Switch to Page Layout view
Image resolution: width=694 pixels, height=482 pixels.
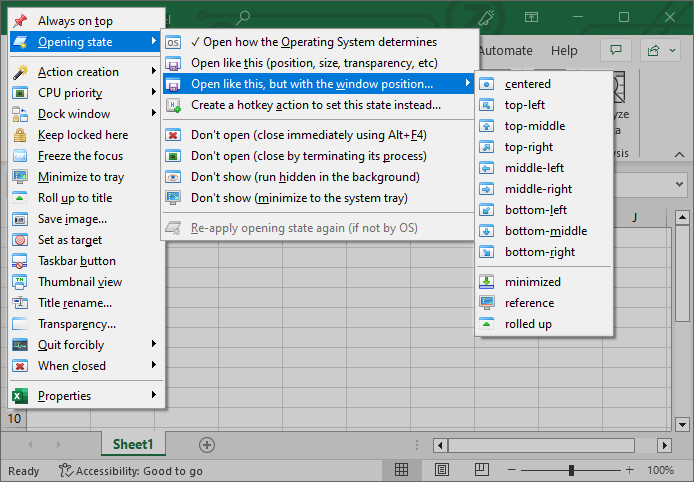point(442,470)
